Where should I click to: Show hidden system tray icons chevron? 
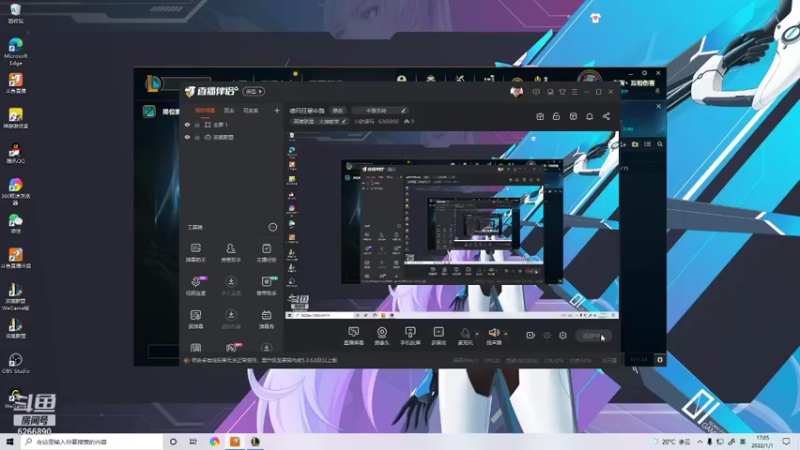(699, 441)
